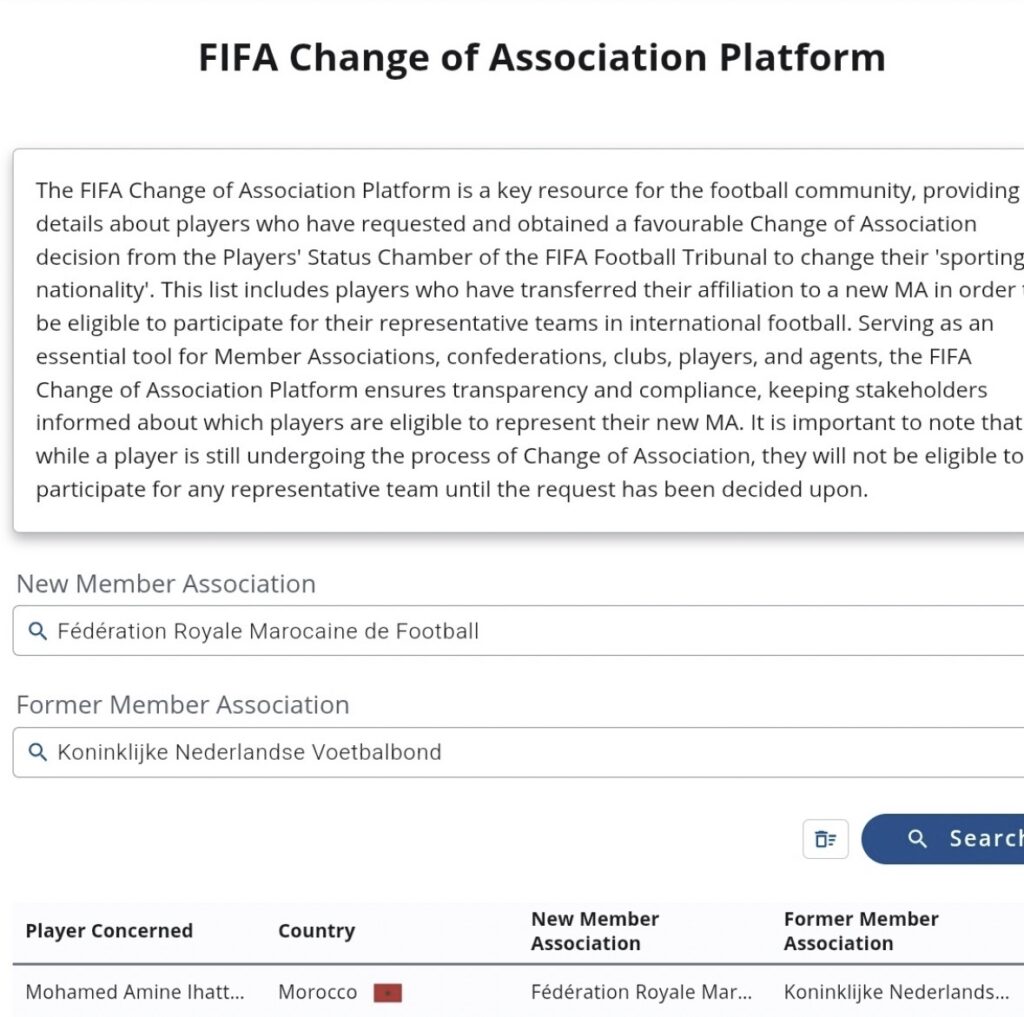Click the magnifier icon in Former Member Association field
Viewport: 1024px width, 1017px height.
[38, 752]
